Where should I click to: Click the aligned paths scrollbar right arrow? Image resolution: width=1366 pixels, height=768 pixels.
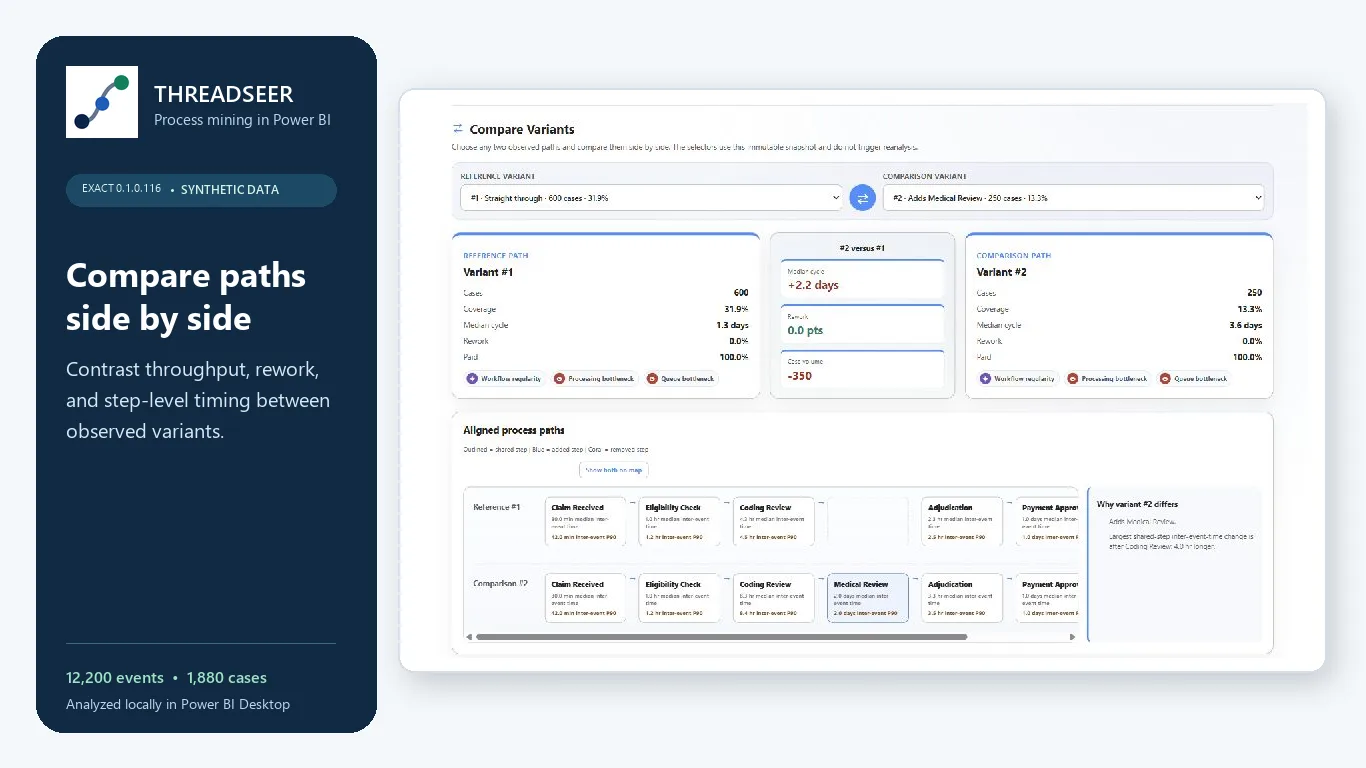pos(1073,636)
